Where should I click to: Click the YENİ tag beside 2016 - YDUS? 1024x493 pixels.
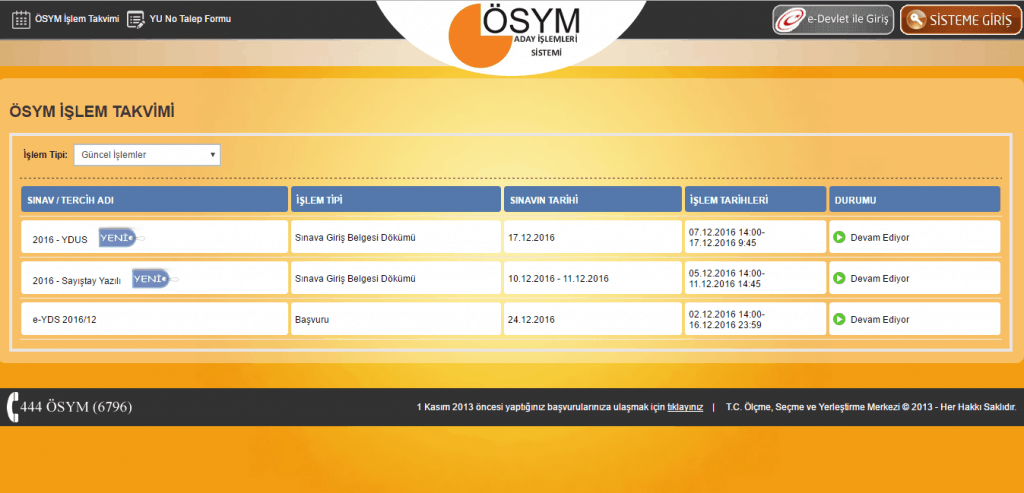pos(119,238)
